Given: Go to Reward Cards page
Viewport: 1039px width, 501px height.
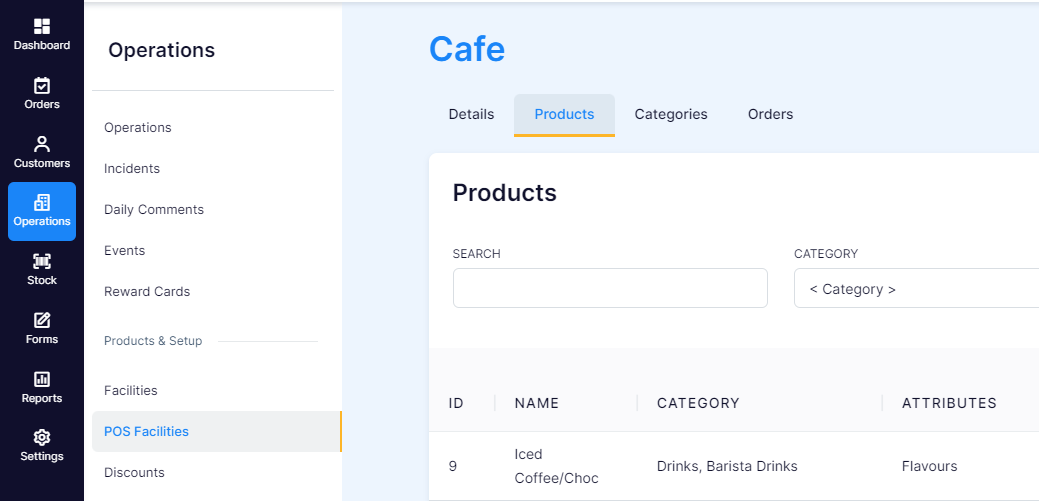Looking at the screenshot, I should 146,292.
